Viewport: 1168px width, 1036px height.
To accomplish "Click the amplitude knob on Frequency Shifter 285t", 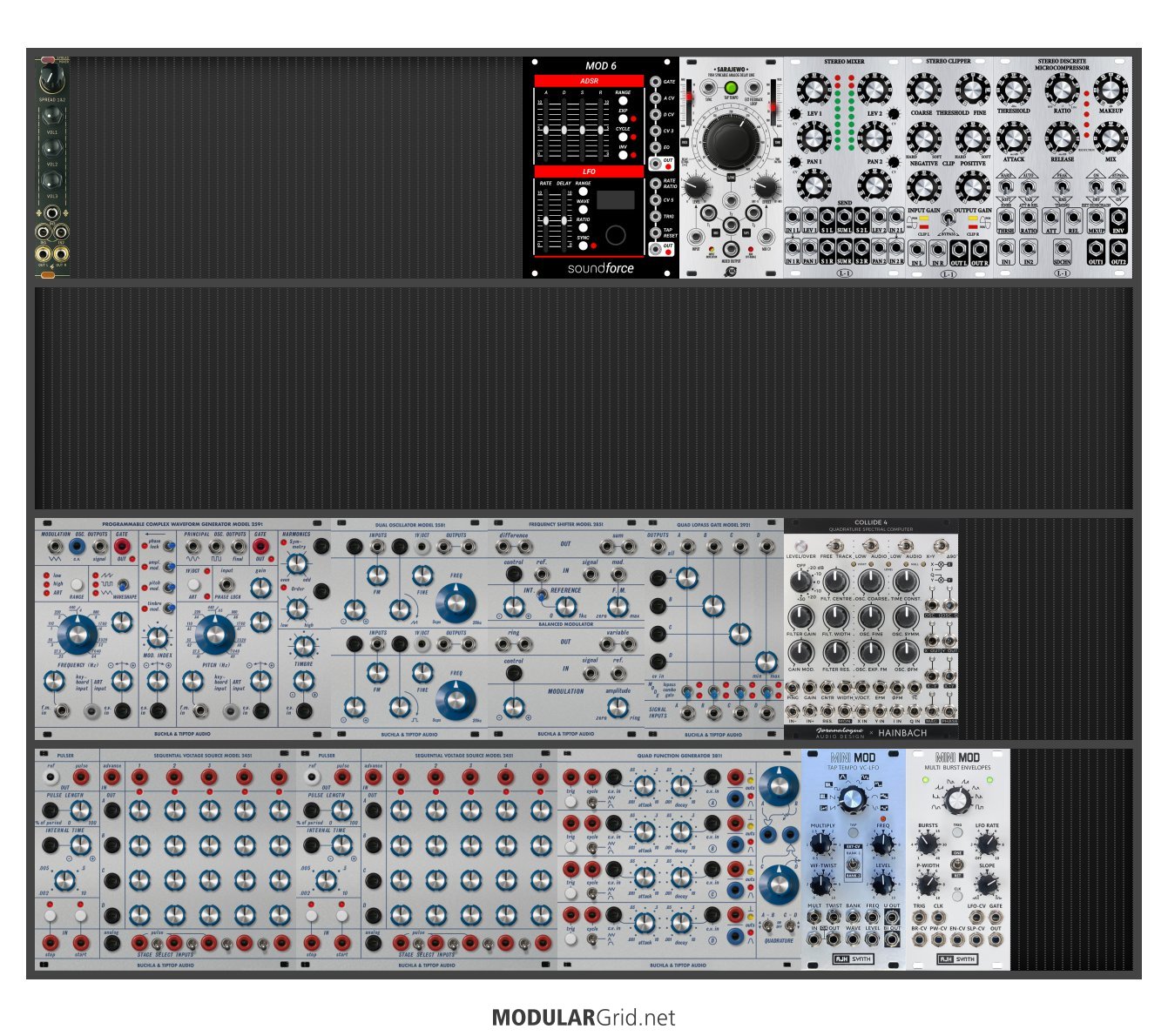I will click(x=618, y=707).
